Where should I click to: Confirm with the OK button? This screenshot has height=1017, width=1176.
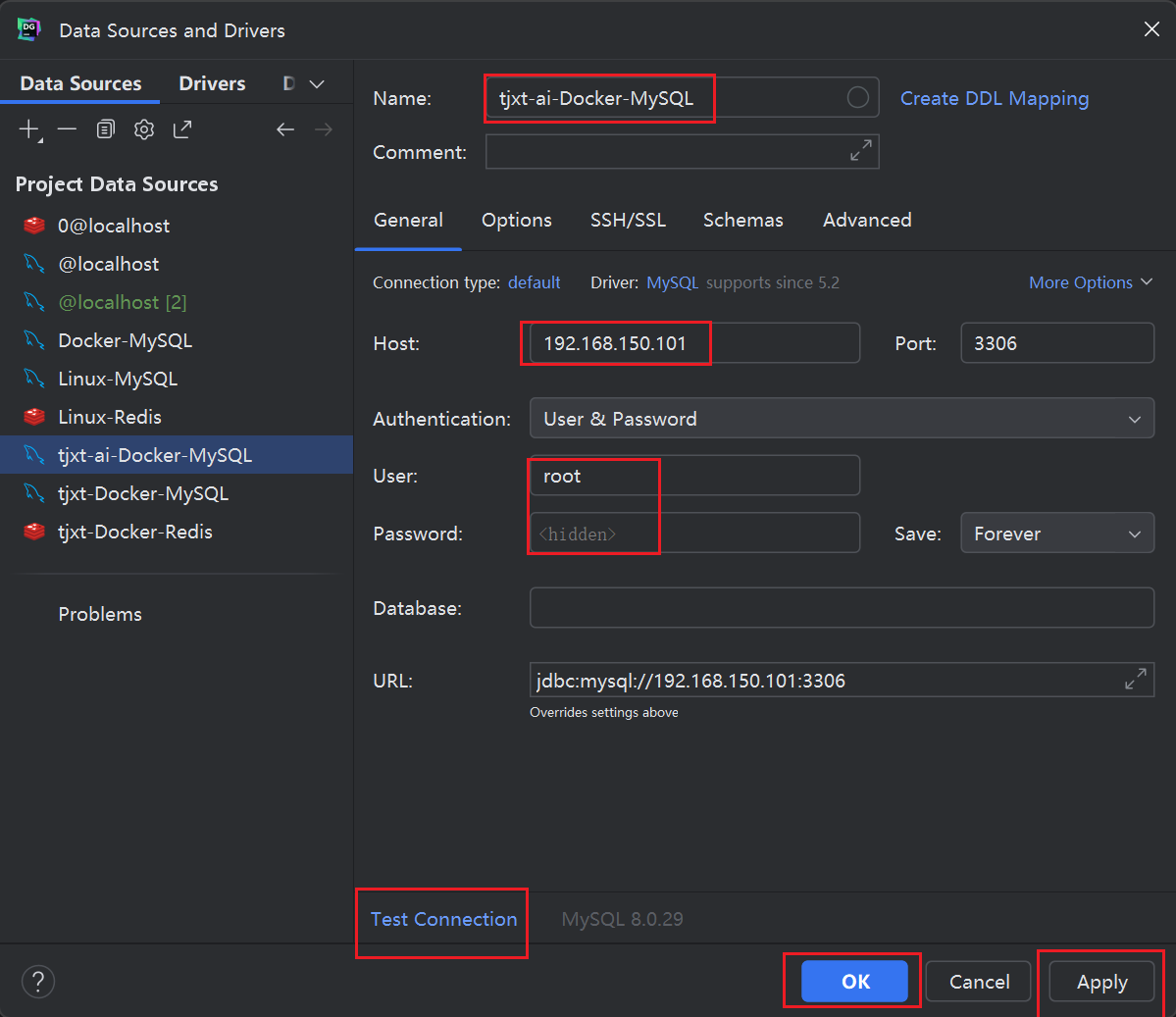click(854, 981)
